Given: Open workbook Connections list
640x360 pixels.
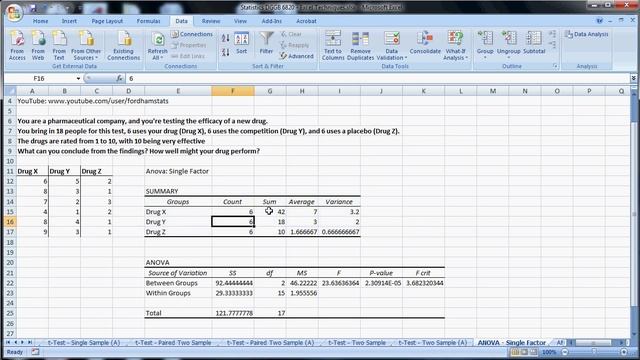Looking at the screenshot, I should click(192, 34).
